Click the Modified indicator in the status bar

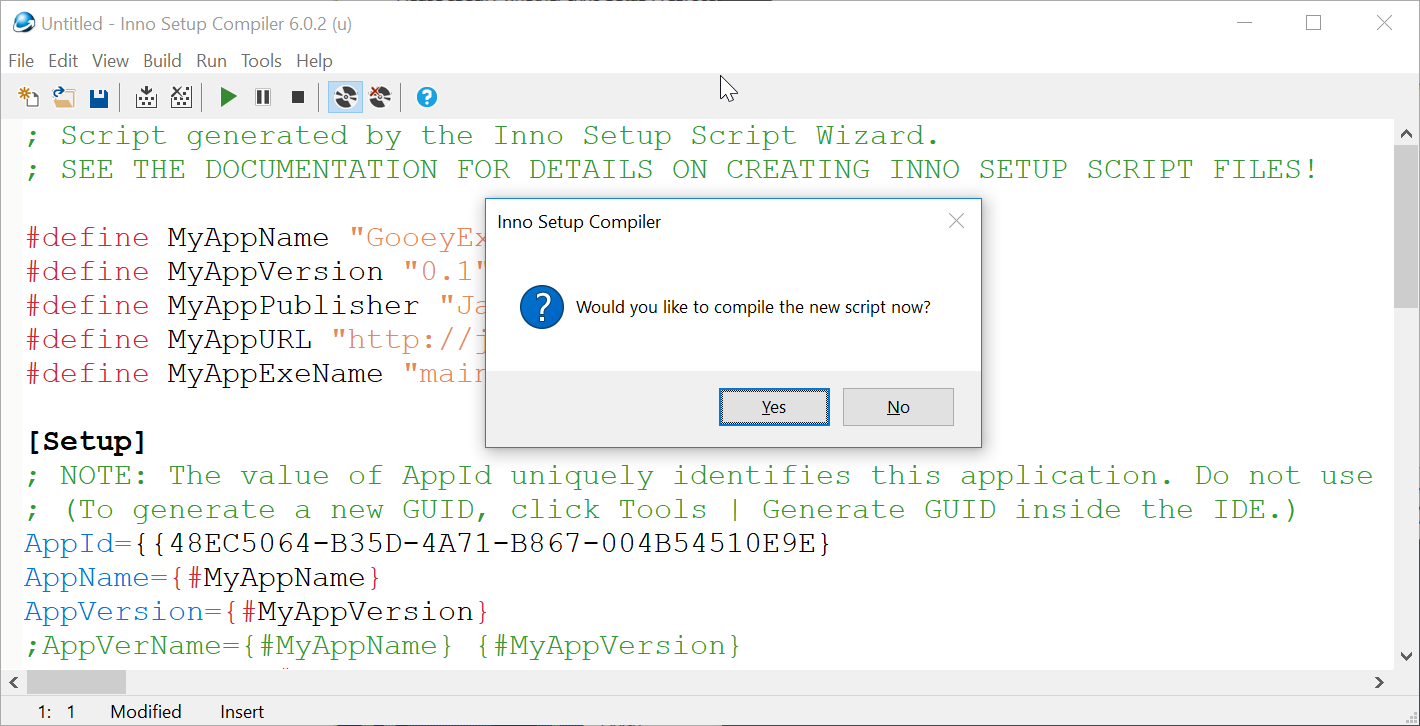tap(146, 712)
